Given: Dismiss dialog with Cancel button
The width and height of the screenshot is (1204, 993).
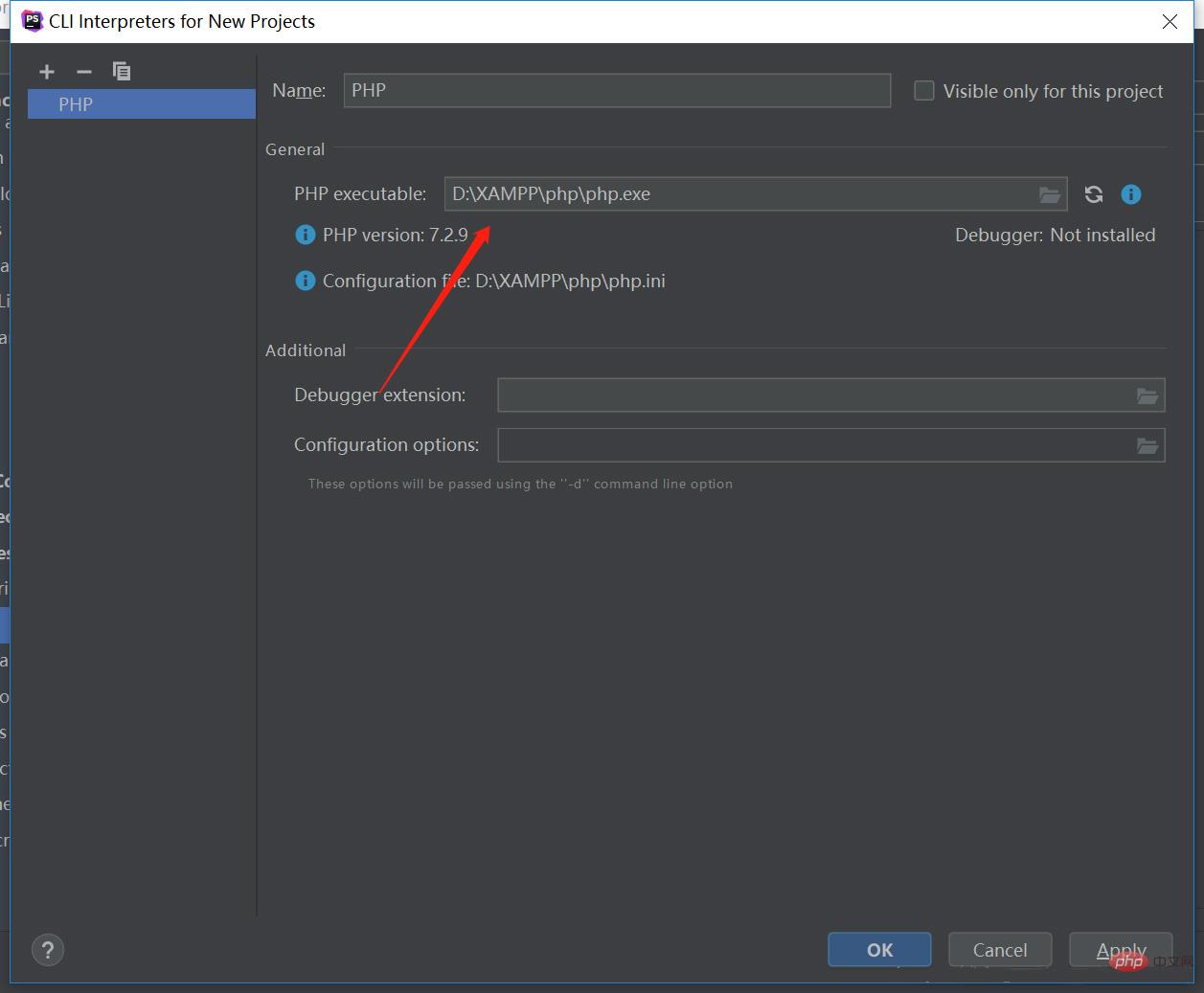Looking at the screenshot, I should [1000, 950].
